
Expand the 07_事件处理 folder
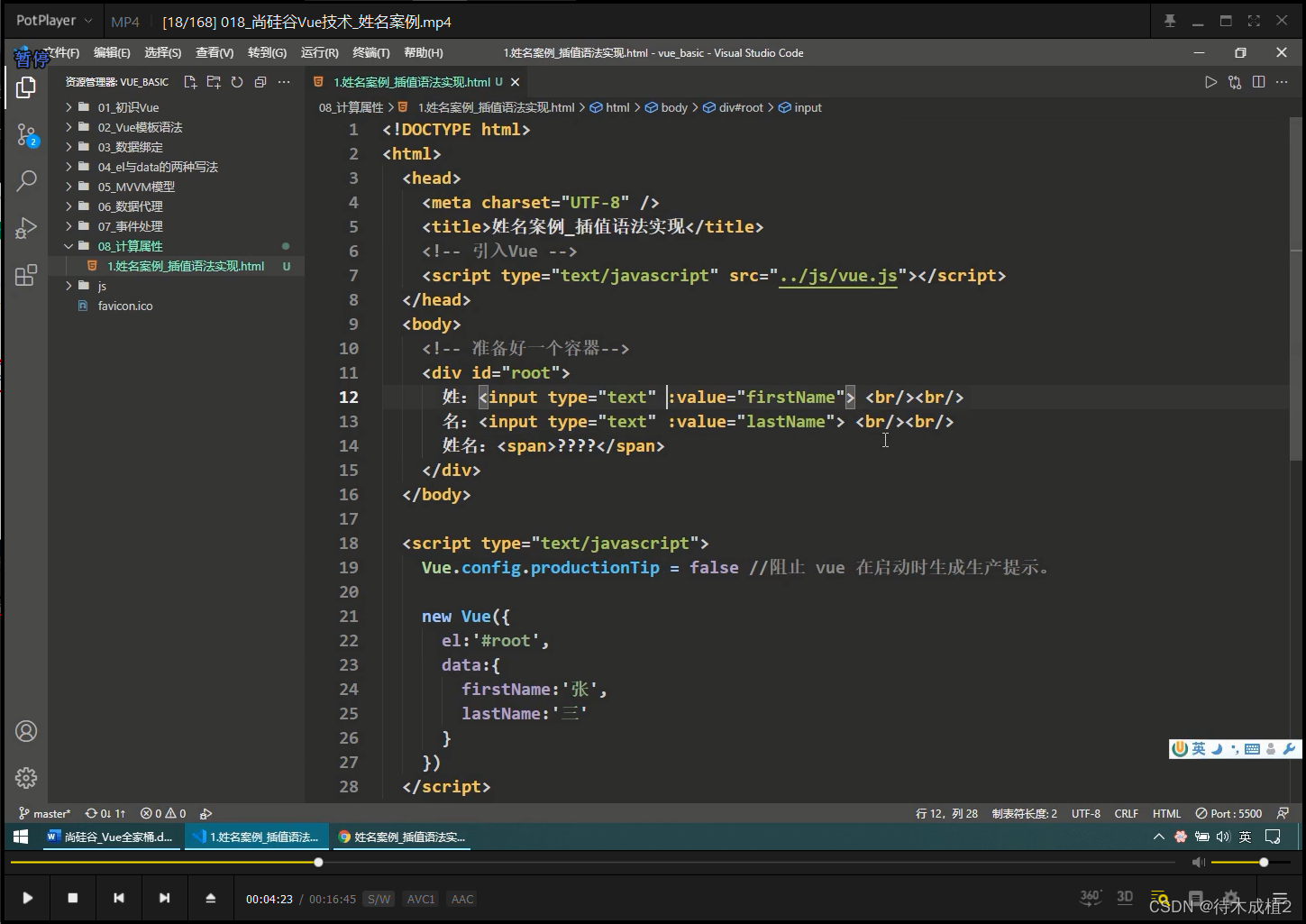coord(130,226)
